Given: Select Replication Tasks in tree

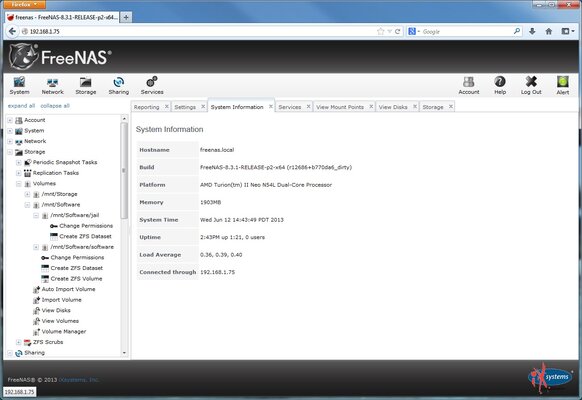Looking at the screenshot, I should pyautogui.click(x=56, y=173).
